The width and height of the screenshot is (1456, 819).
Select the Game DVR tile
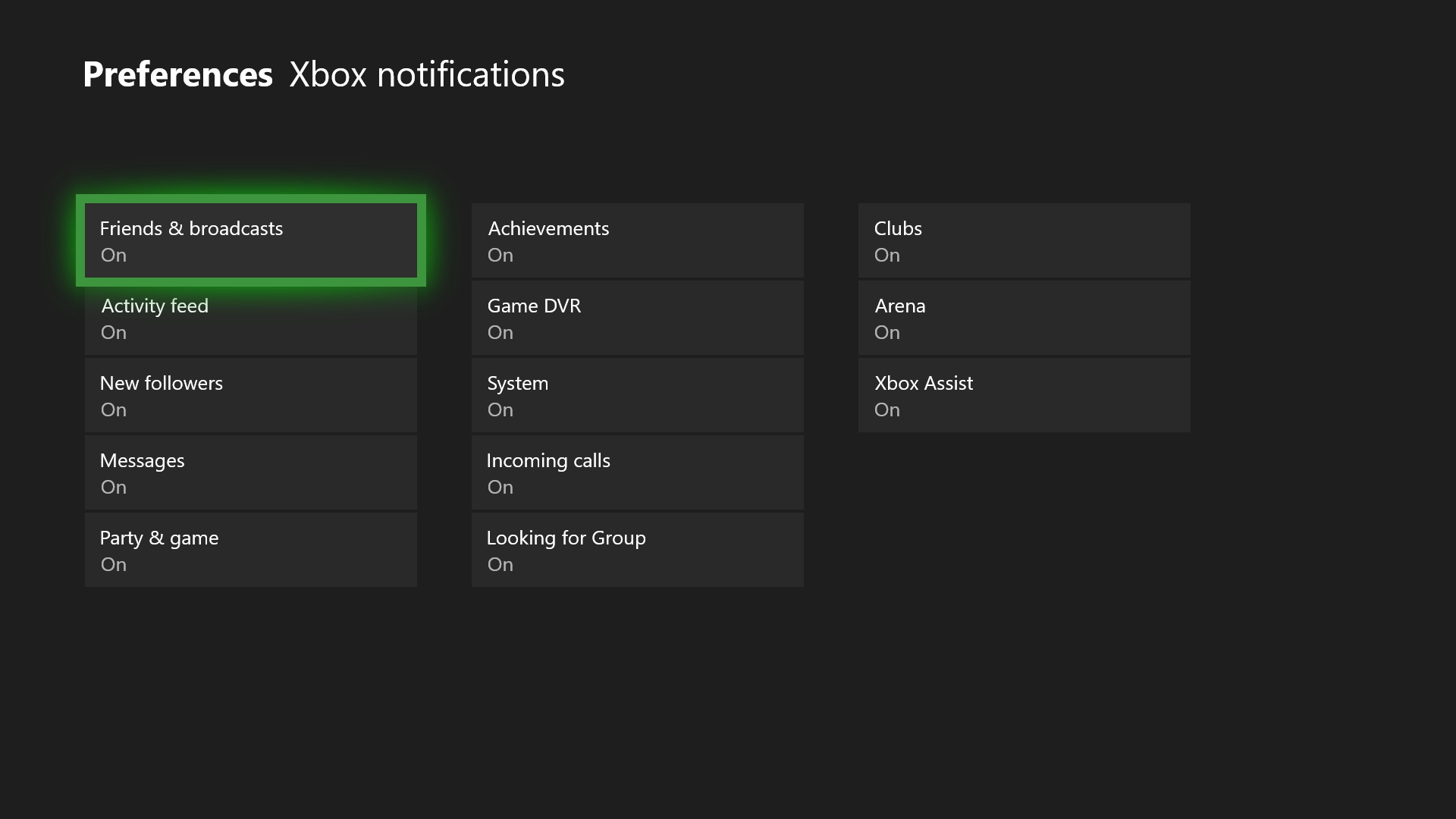pyautogui.click(x=637, y=318)
